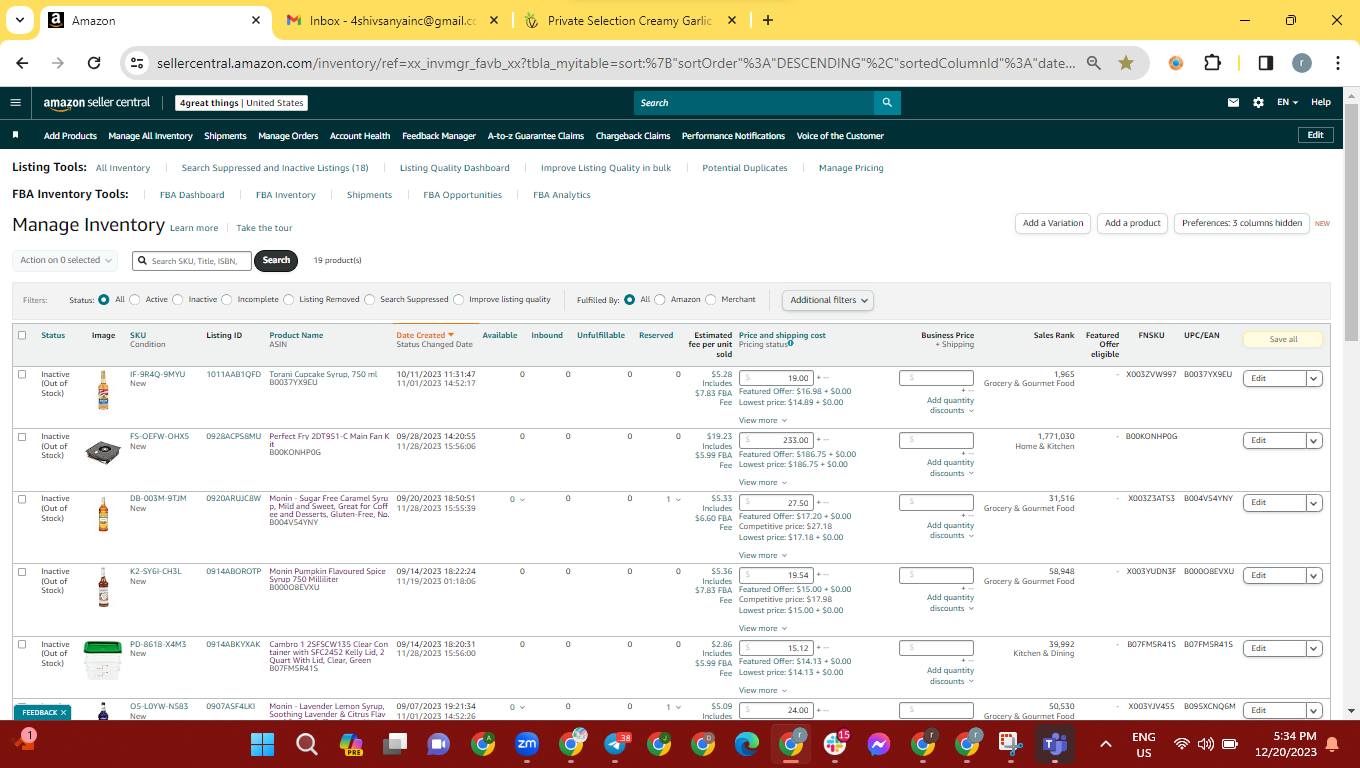The image size is (1360, 768).
Task: Open Messenger from the taskbar
Action: click(x=879, y=744)
